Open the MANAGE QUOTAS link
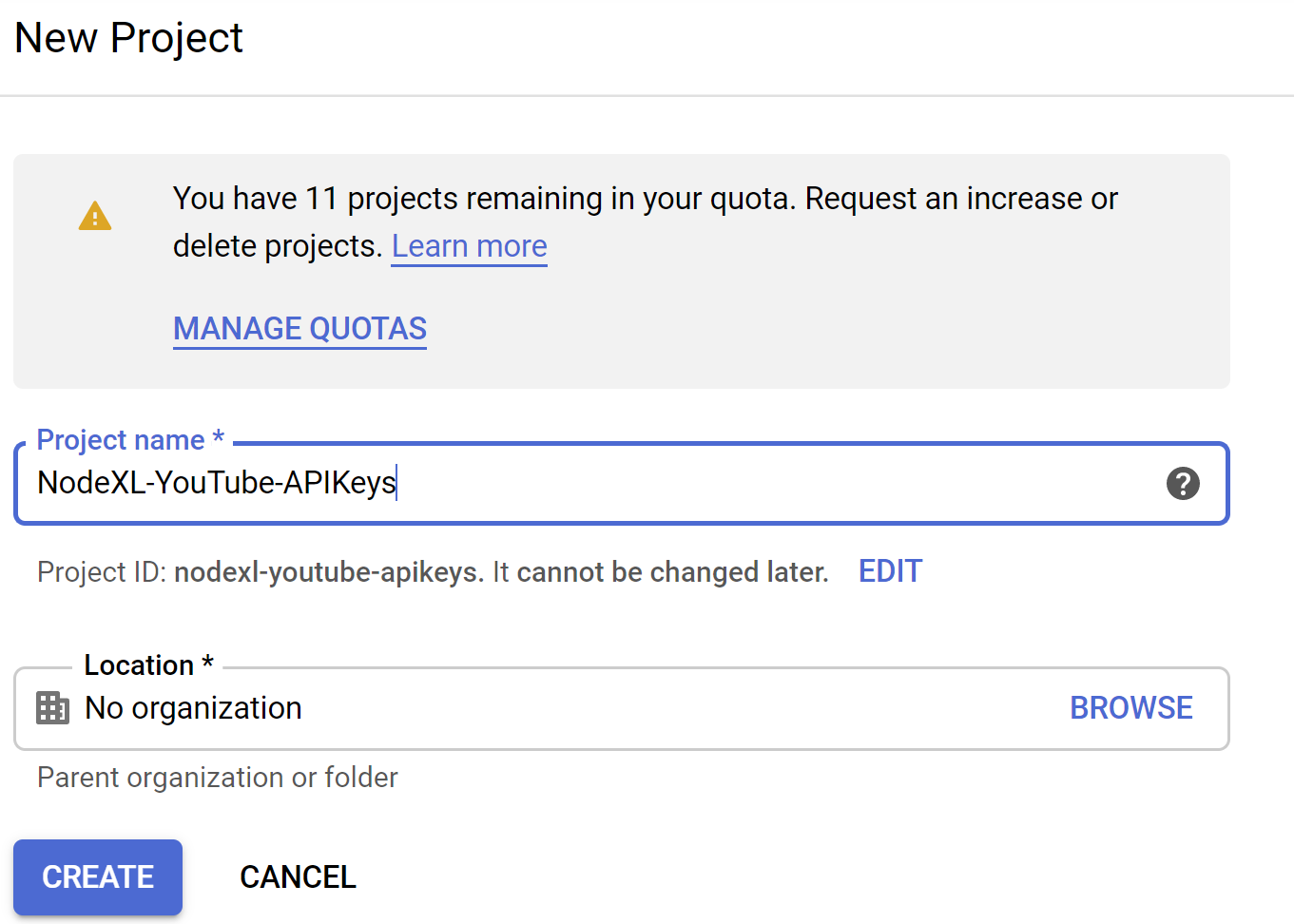 (x=299, y=329)
